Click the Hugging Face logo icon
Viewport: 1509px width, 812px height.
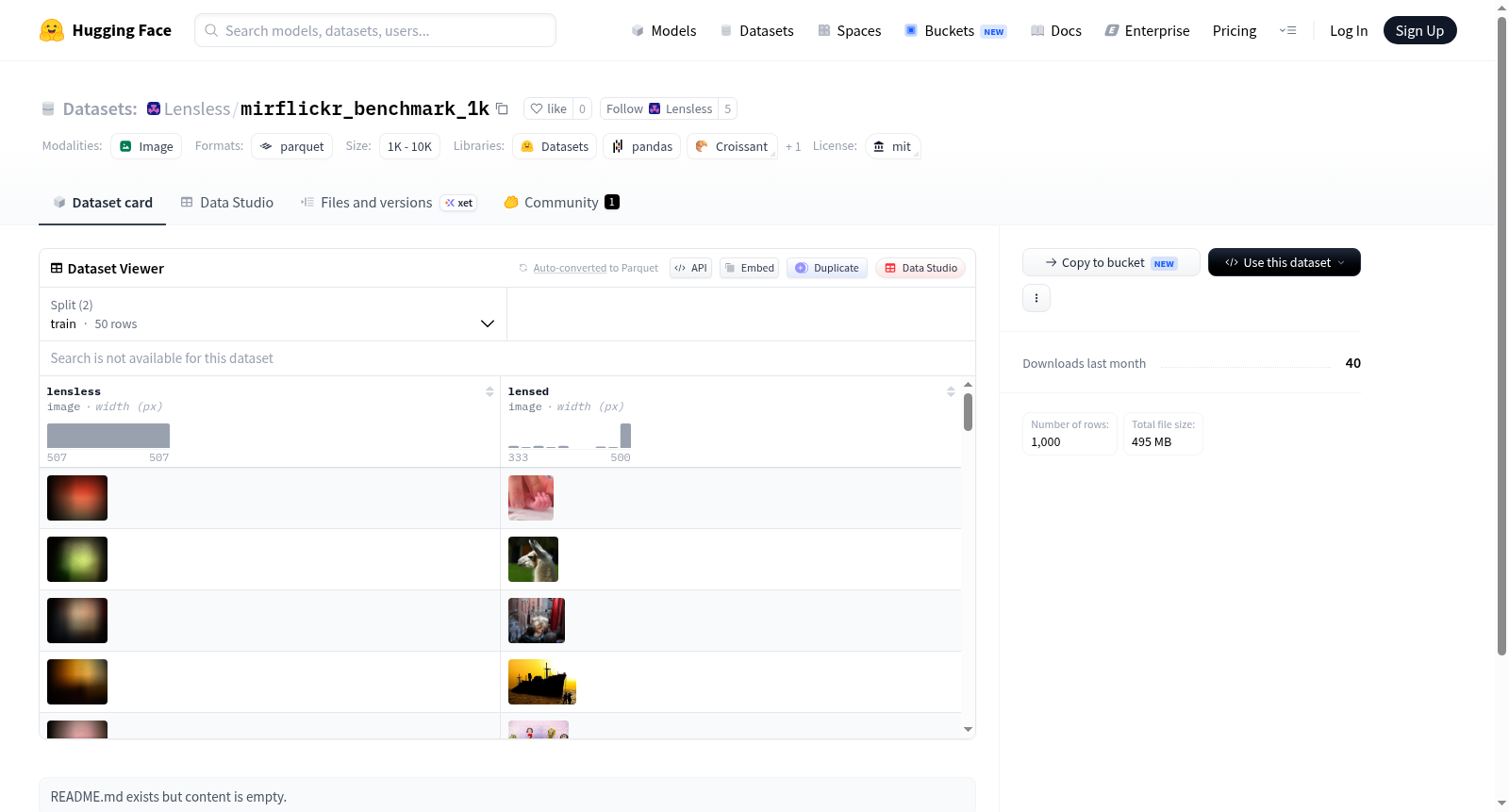(x=52, y=30)
